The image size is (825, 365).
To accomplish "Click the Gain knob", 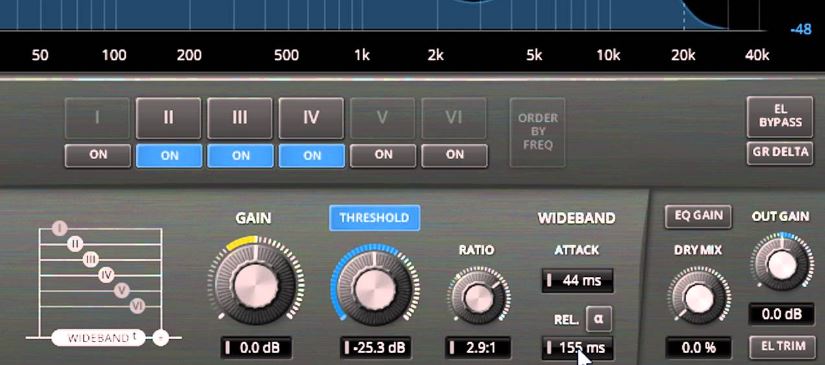I will pos(256,286).
